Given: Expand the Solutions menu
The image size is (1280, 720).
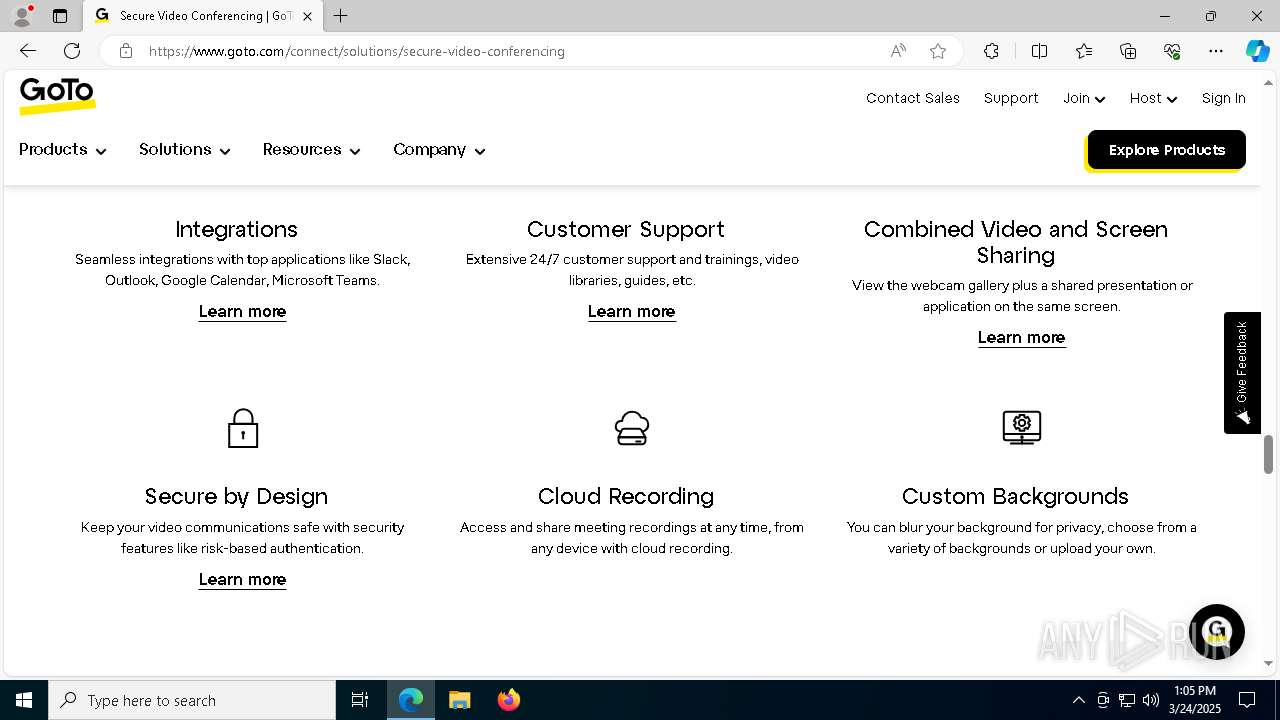Looking at the screenshot, I should point(185,150).
